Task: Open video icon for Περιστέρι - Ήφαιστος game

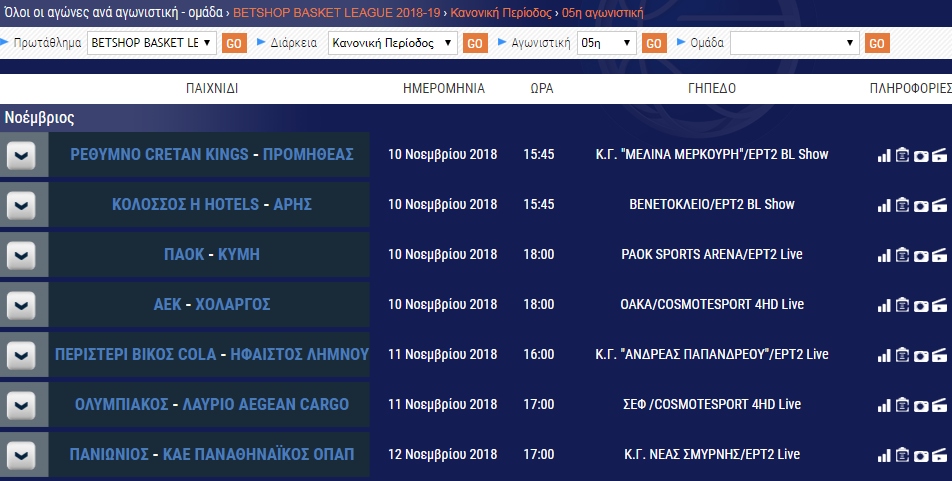Action: [x=939, y=355]
